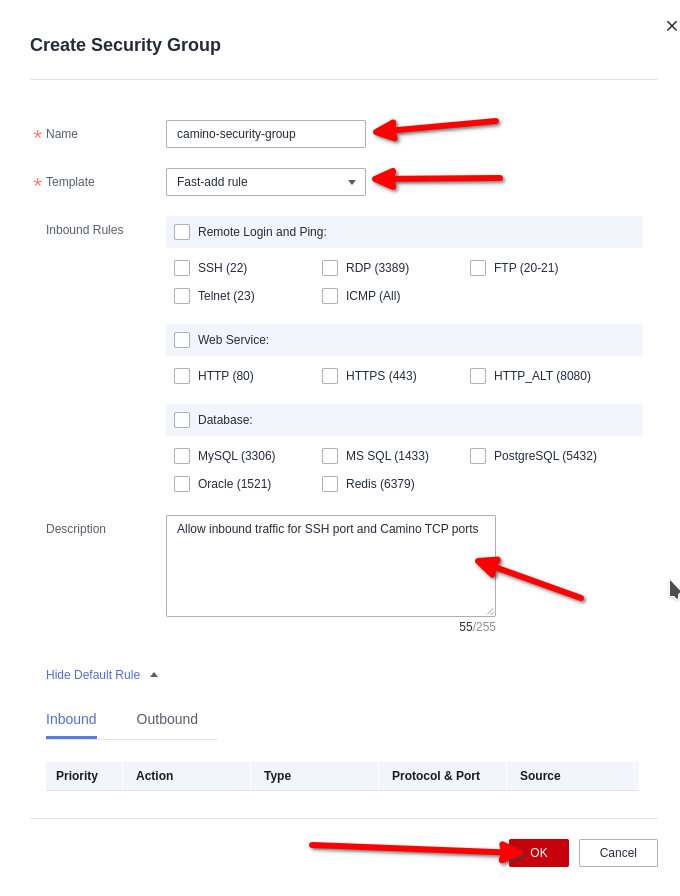The height and width of the screenshot is (896, 680).
Task: Focus the Name input field
Action: click(265, 134)
